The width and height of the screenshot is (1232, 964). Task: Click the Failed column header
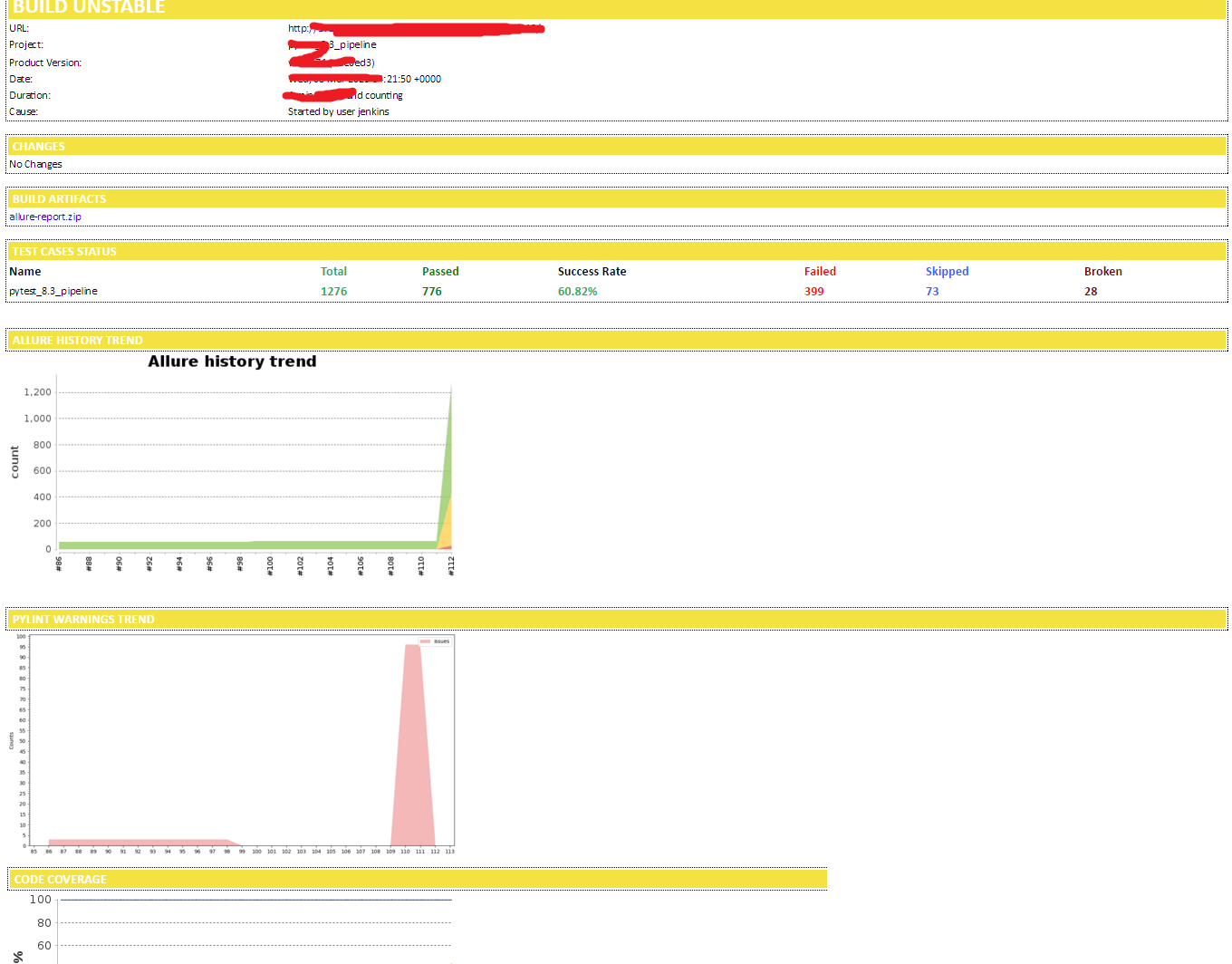(x=819, y=272)
